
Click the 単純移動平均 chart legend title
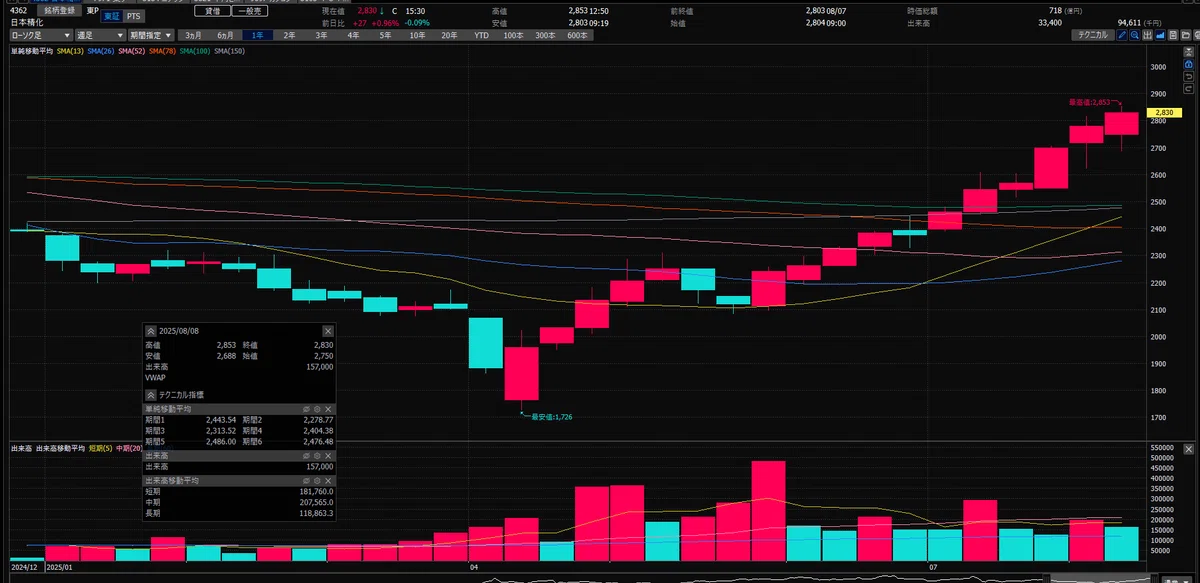tap(32, 51)
